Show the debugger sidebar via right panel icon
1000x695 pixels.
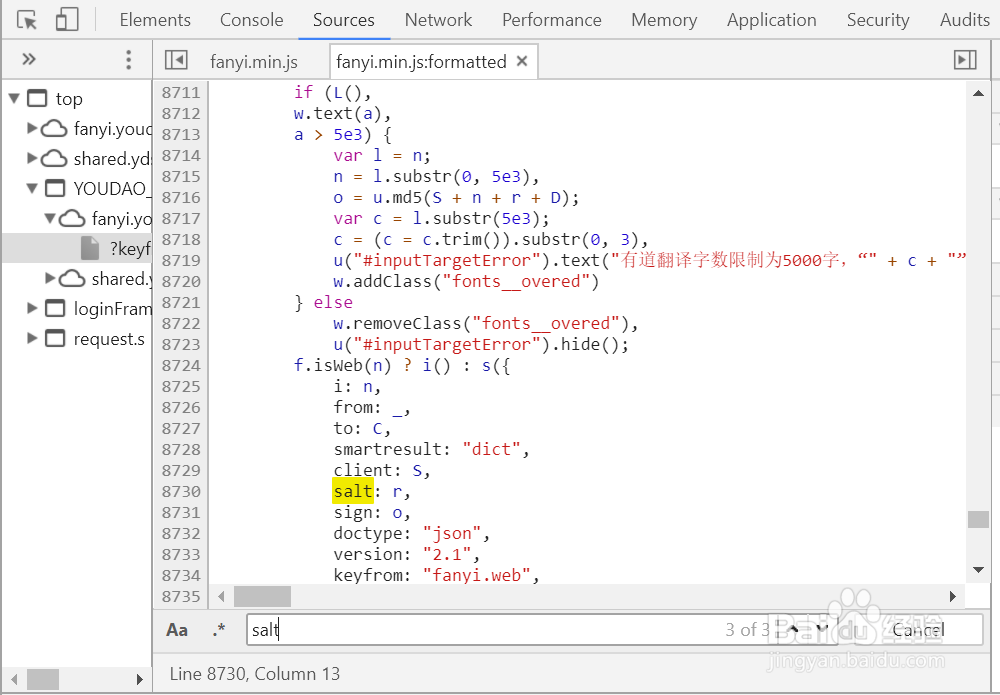coord(964,60)
